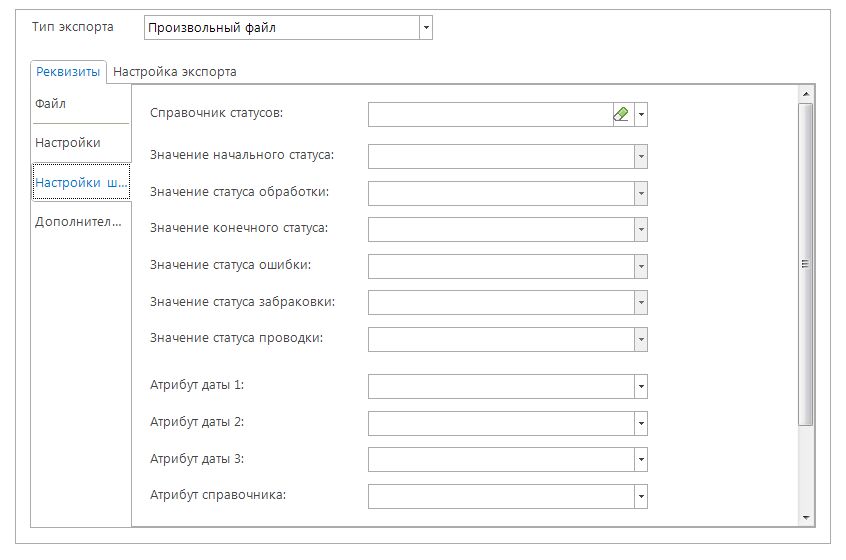Screen dimensions: 846x560
Task: Expand Значение статуса проводки dropdown
Action: 641,340
